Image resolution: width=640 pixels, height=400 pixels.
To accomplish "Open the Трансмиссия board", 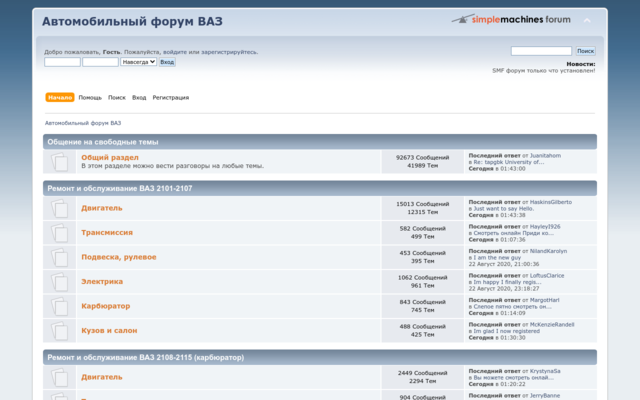I will 107,233.
